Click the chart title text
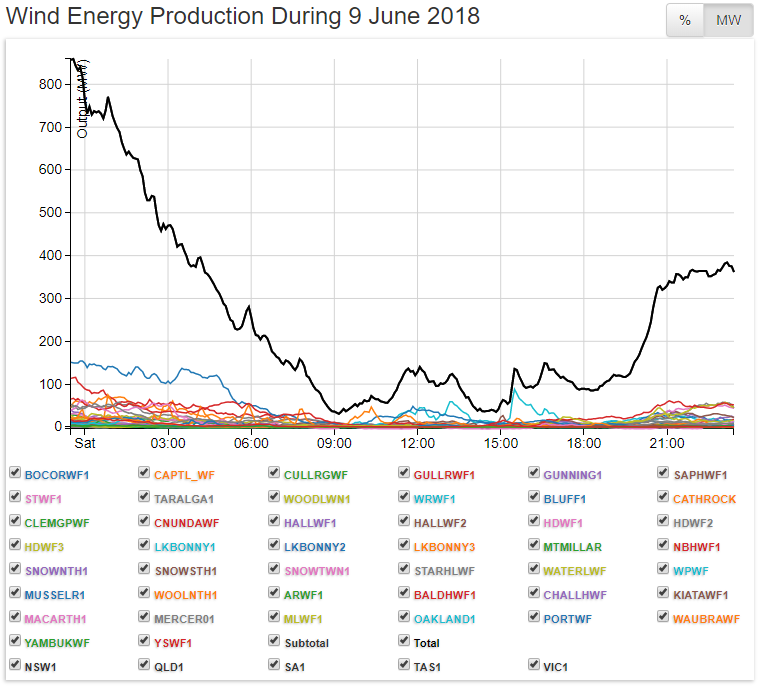 tap(243, 17)
